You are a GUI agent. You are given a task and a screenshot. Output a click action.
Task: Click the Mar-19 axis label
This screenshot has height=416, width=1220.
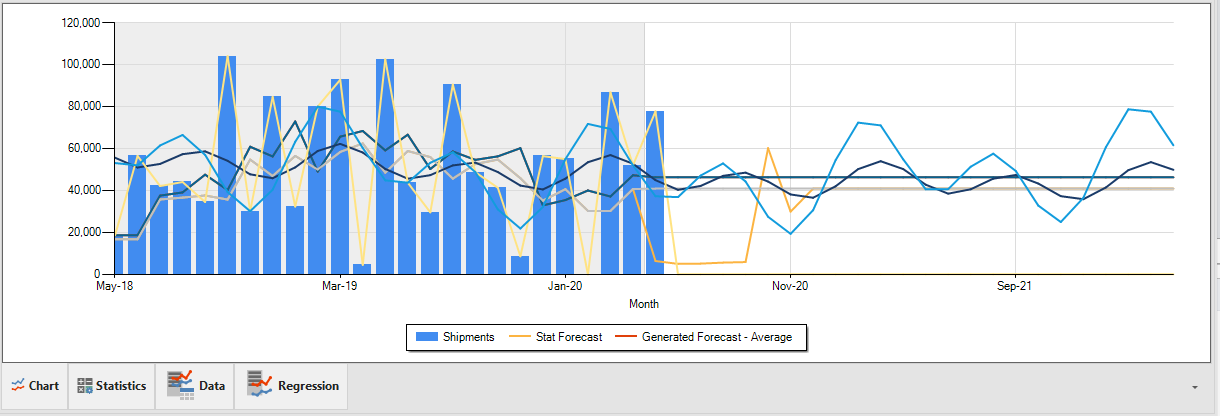[340, 286]
